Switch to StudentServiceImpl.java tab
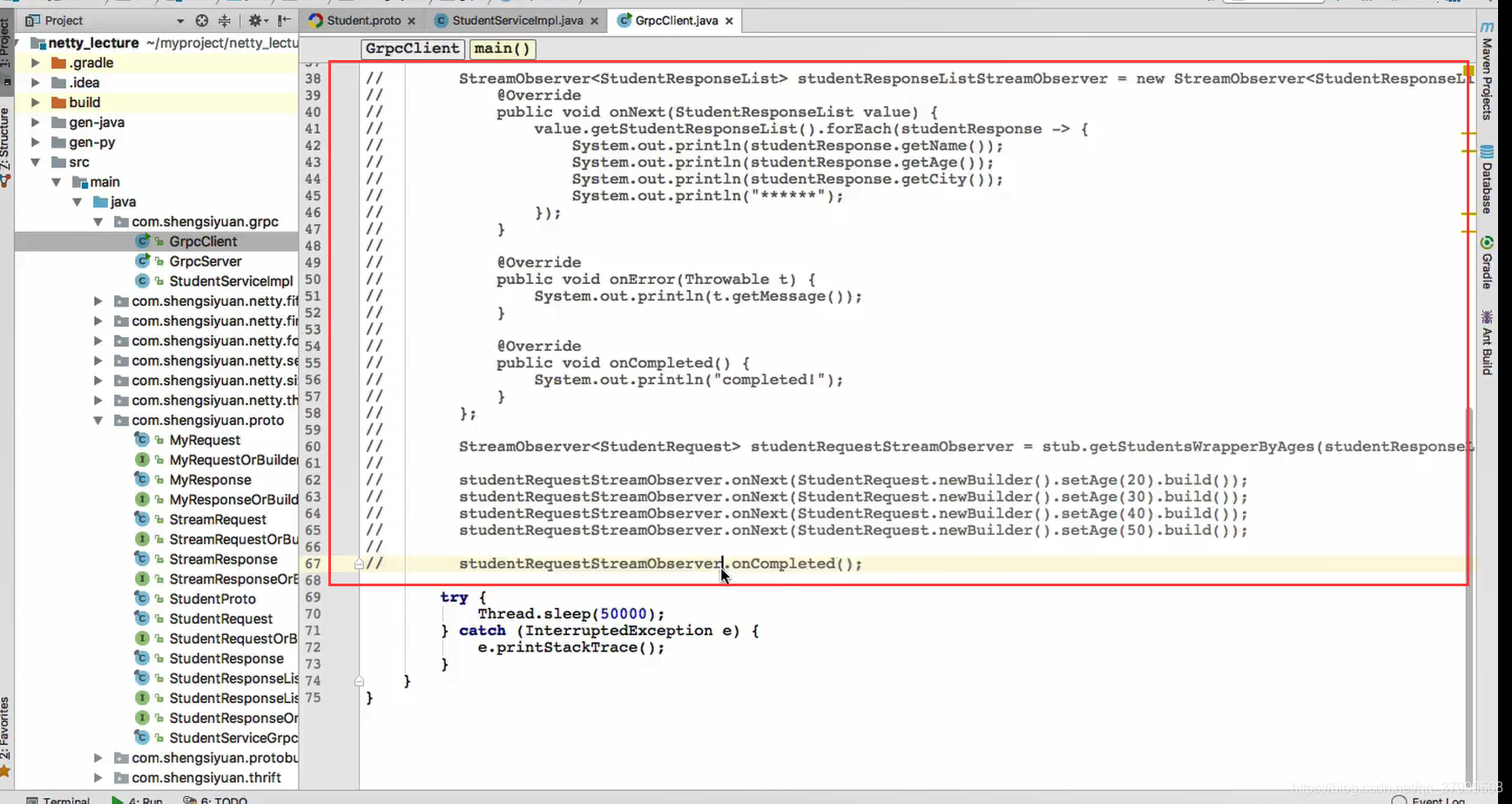Screen dimensions: 1512x804 click(x=517, y=20)
